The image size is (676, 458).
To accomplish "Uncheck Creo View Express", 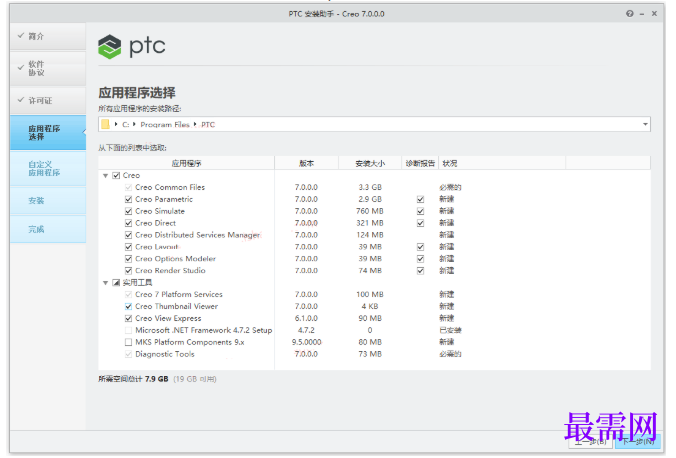I will pyautogui.click(x=128, y=319).
